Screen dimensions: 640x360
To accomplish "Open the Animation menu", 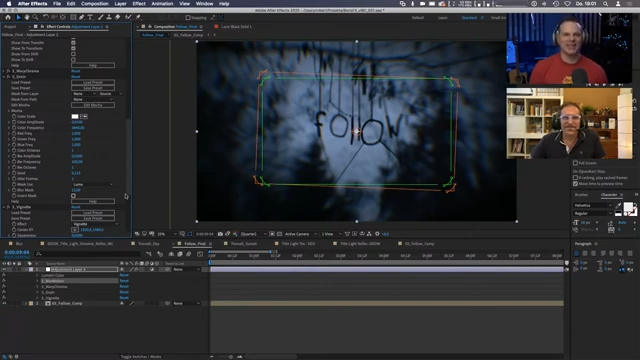I will [x=162, y=4].
